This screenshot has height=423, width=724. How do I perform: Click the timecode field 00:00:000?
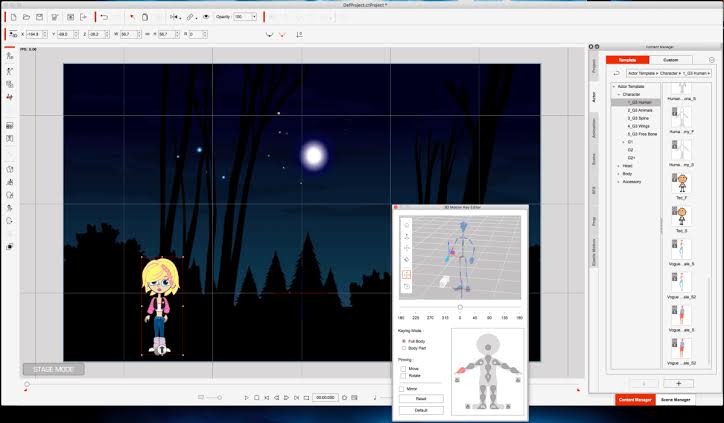[326, 398]
